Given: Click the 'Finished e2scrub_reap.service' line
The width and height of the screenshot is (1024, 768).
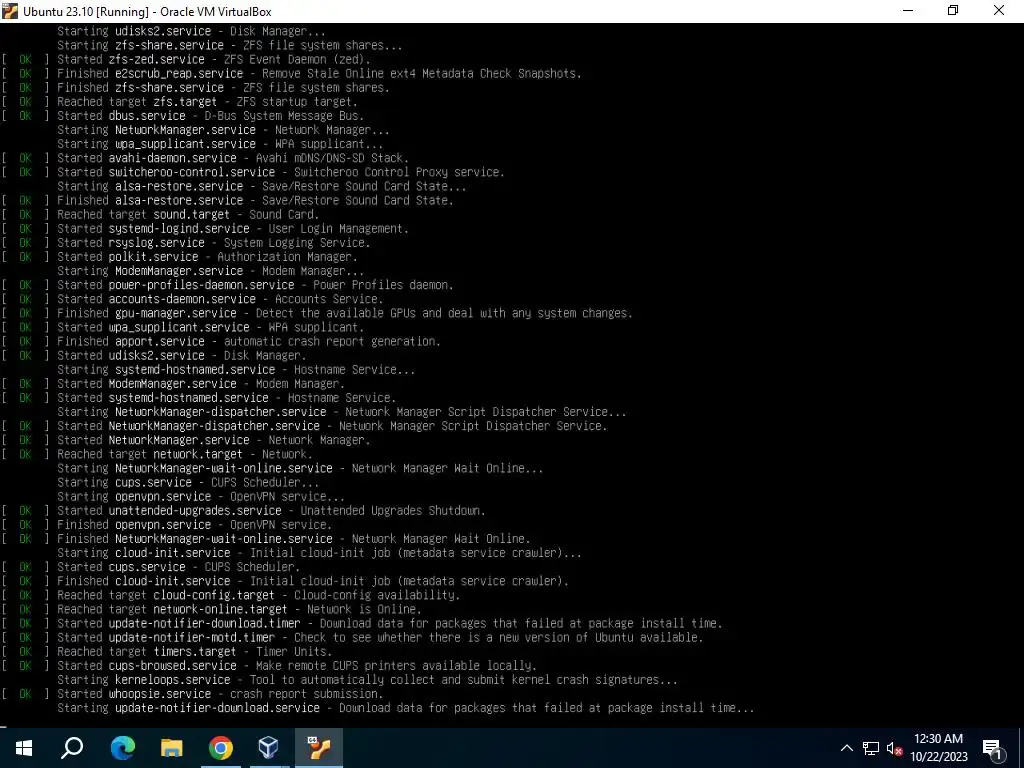Looking at the screenshot, I should point(291,74).
